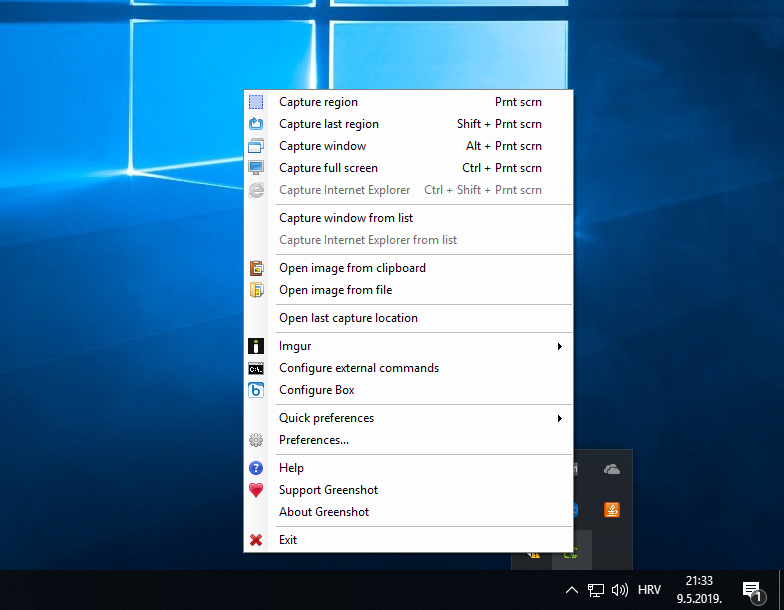784x610 pixels.
Task: Open the Imgur menu entry
Action: point(408,346)
